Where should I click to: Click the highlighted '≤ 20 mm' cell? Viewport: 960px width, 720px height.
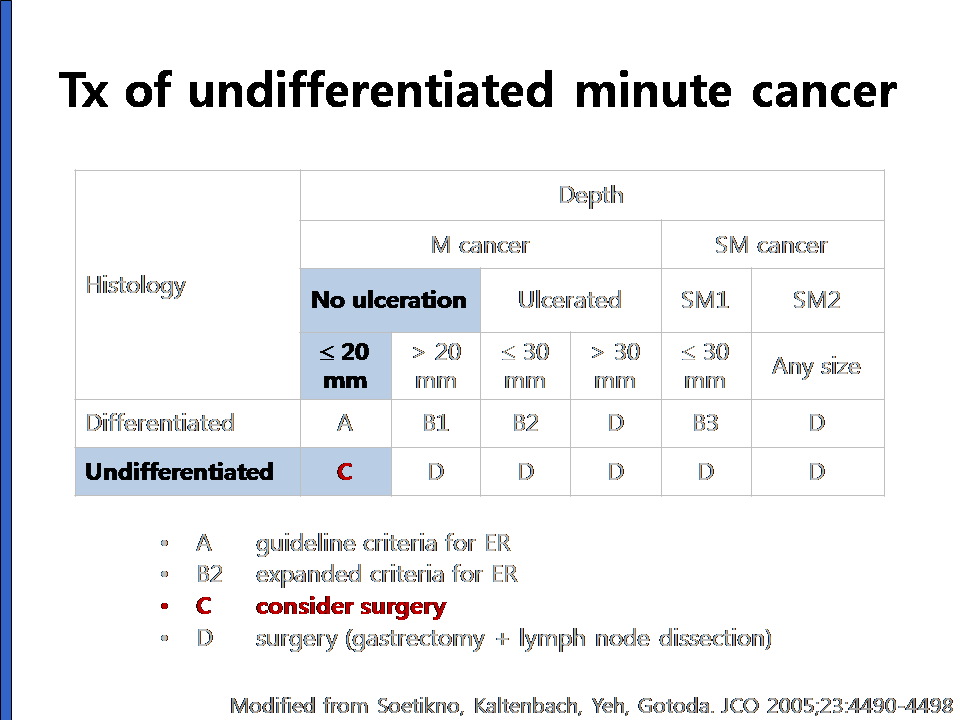pyautogui.click(x=345, y=366)
